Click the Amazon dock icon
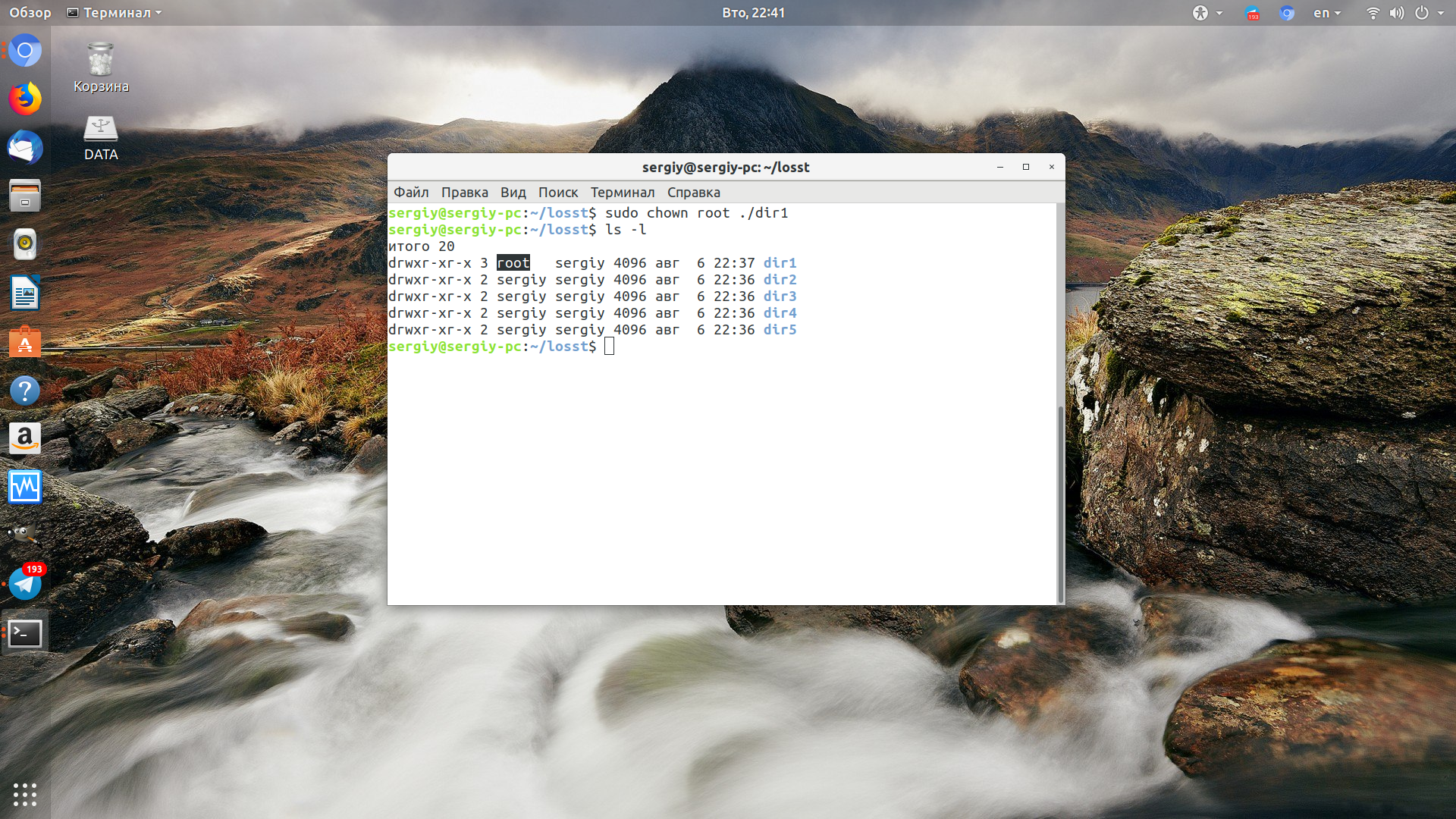 (x=25, y=438)
